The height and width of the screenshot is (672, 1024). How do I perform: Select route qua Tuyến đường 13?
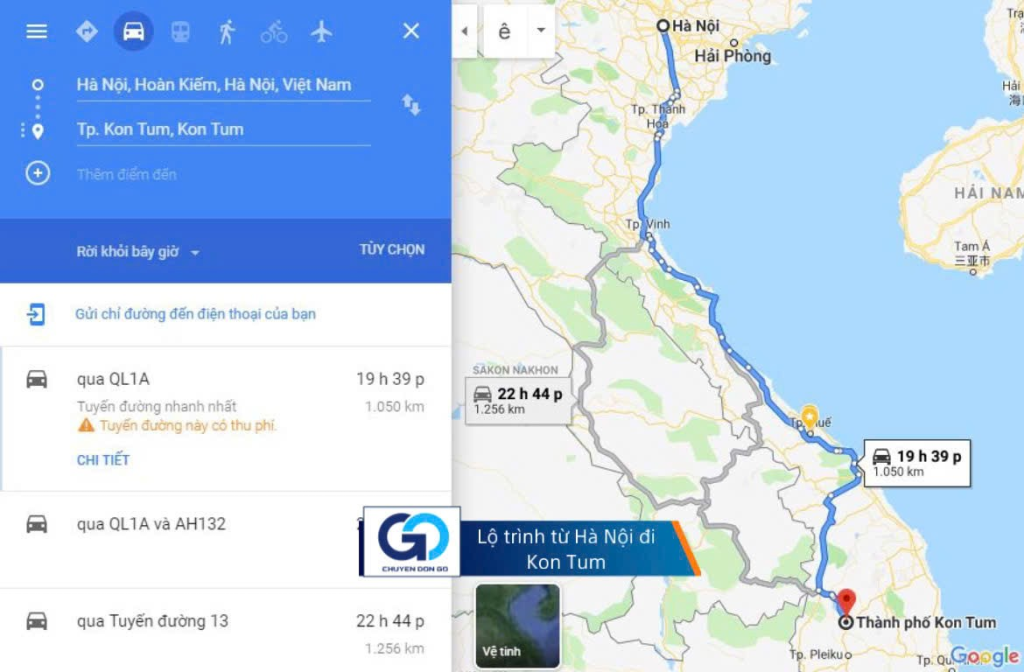pos(225,630)
